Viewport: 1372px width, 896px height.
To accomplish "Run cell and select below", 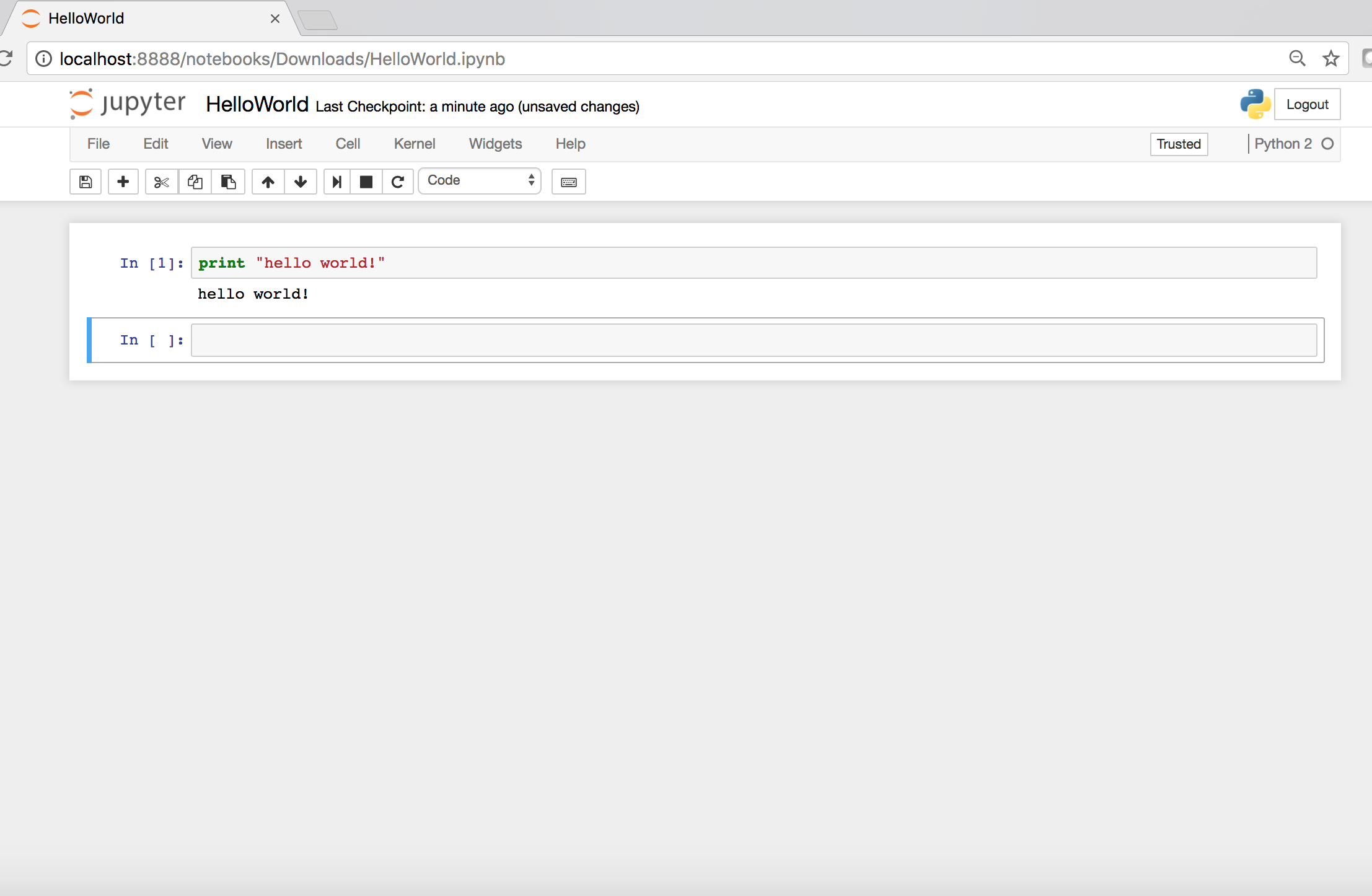I will 336,182.
